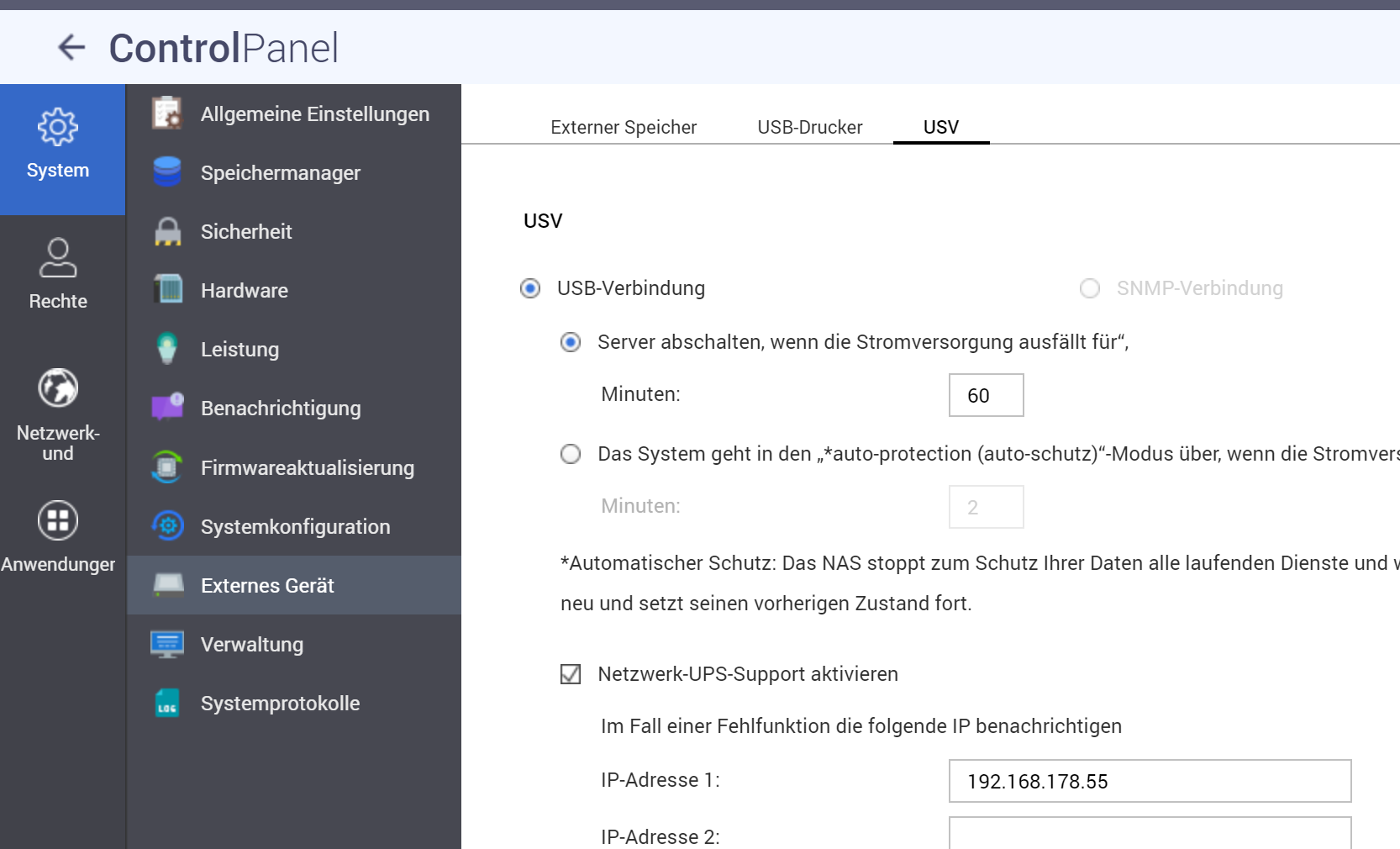Click the ControlPanel title text

click(x=224, y=48)
